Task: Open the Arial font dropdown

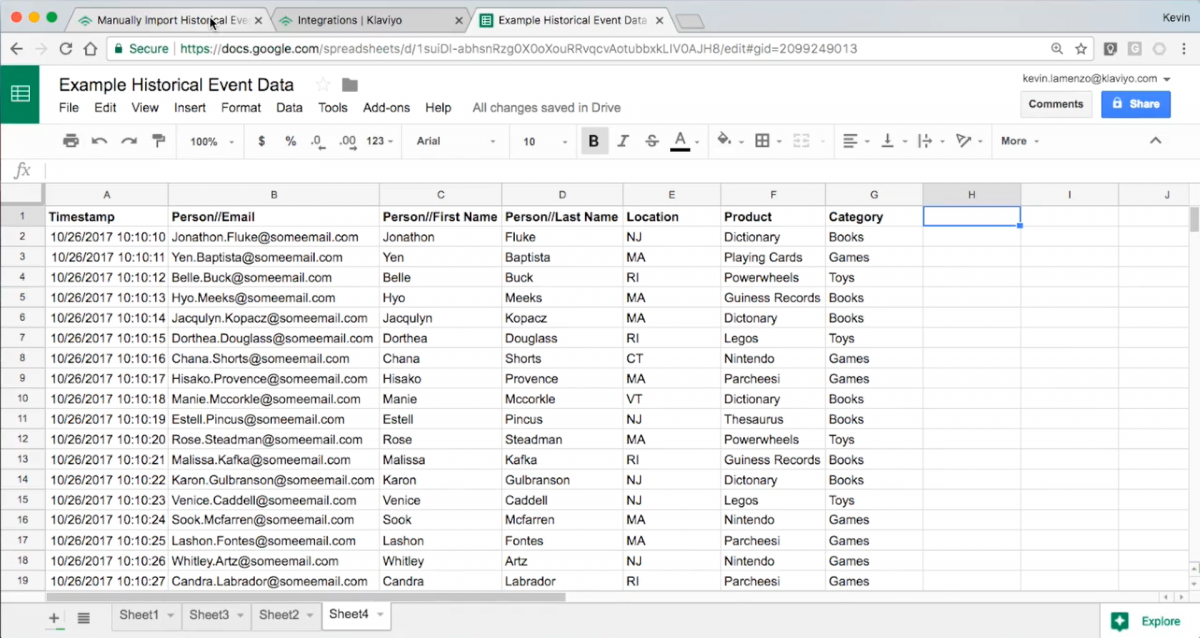Action: click(456, 141)
